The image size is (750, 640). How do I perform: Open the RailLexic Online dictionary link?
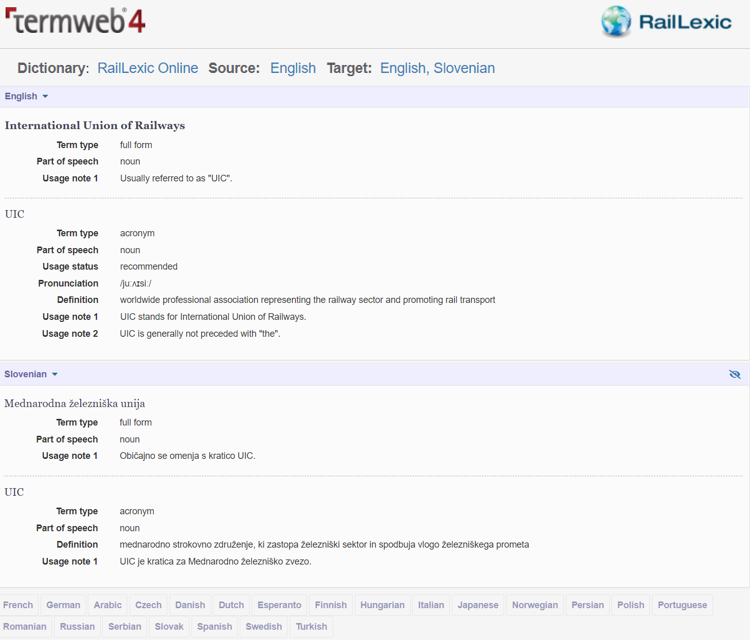click(x=148, y=68)
